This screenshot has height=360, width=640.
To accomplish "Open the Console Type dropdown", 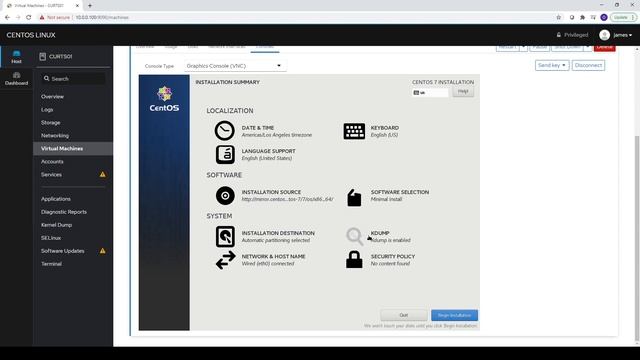I will (235, 66).
